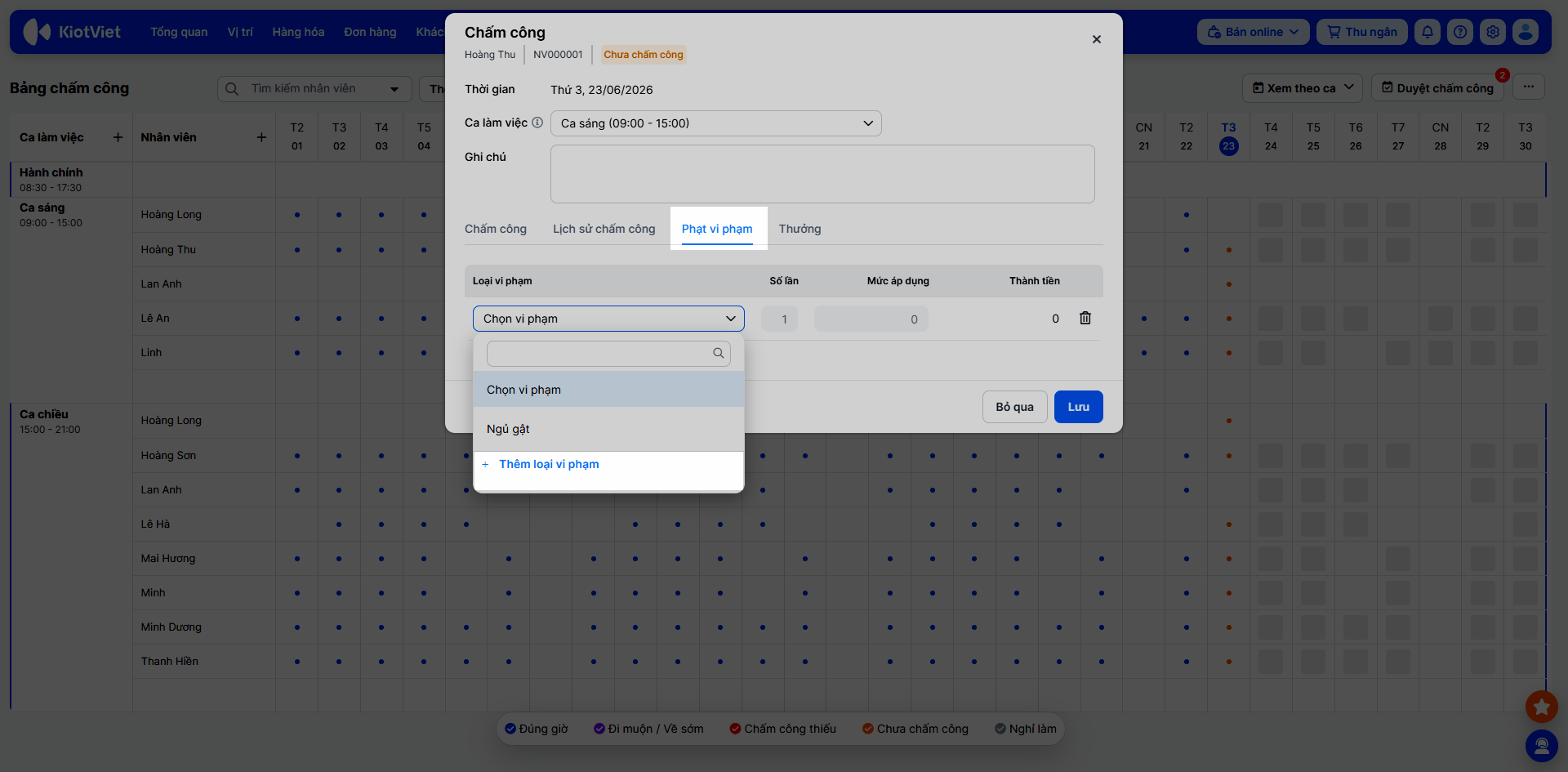
Task: Click the Chưa chấm công status badge
Action: click(644, 55)
